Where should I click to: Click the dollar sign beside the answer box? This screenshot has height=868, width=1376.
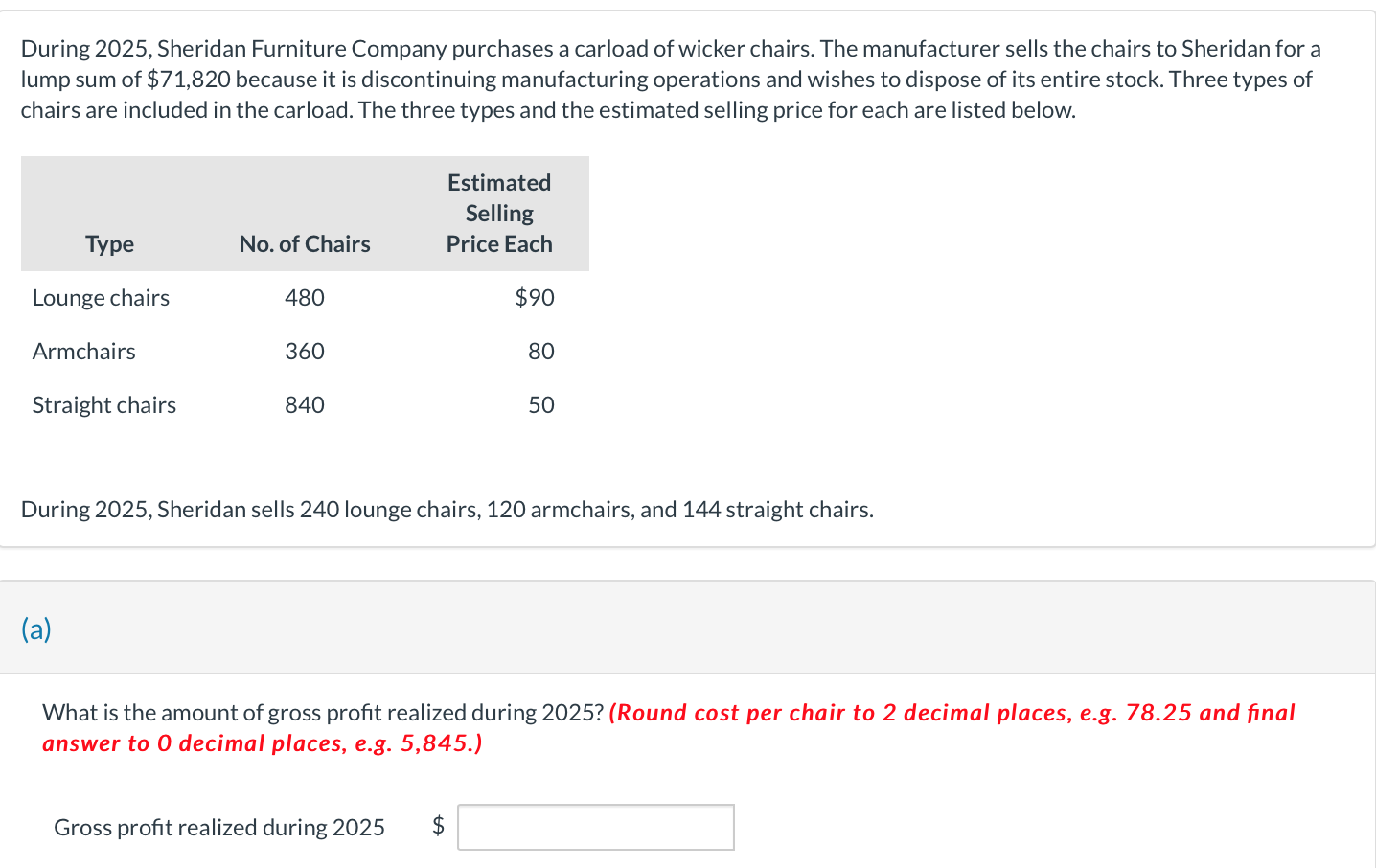[439, 826]
